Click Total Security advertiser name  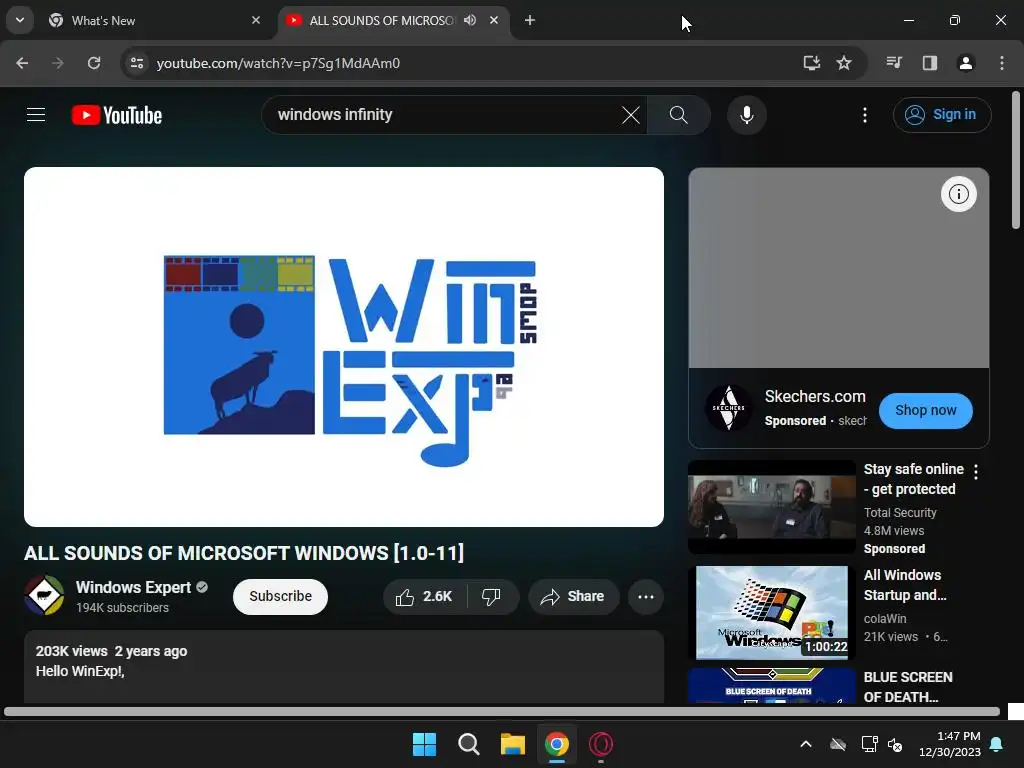pos(900,513)
